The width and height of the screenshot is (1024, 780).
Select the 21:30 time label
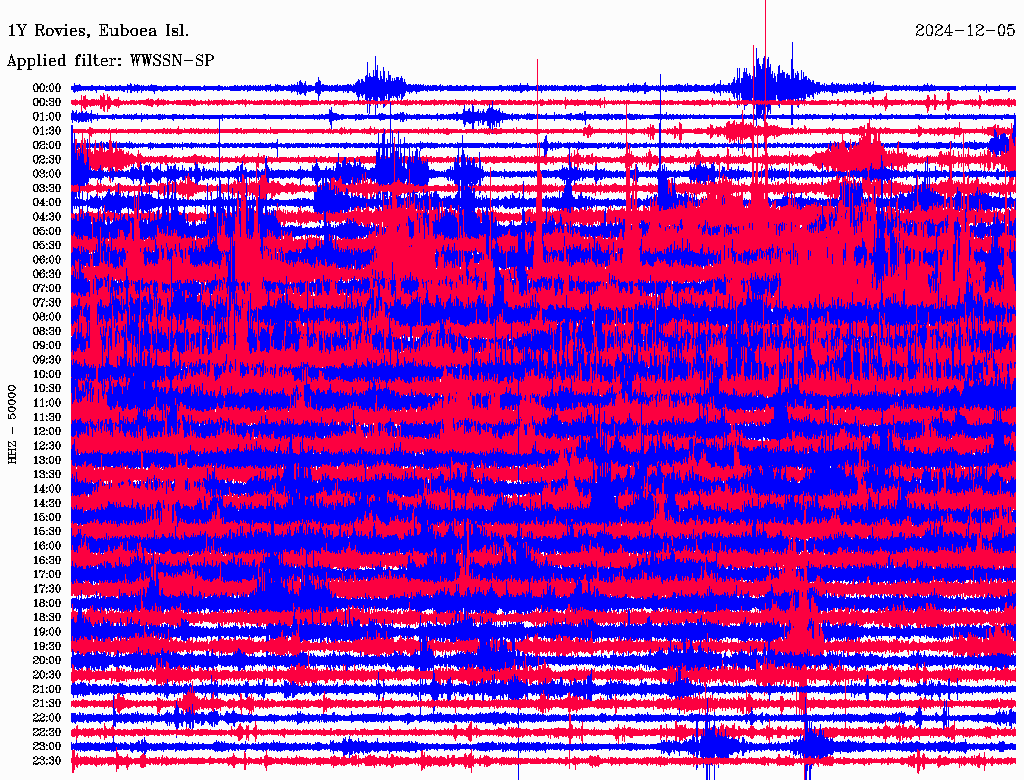point(47,703)
